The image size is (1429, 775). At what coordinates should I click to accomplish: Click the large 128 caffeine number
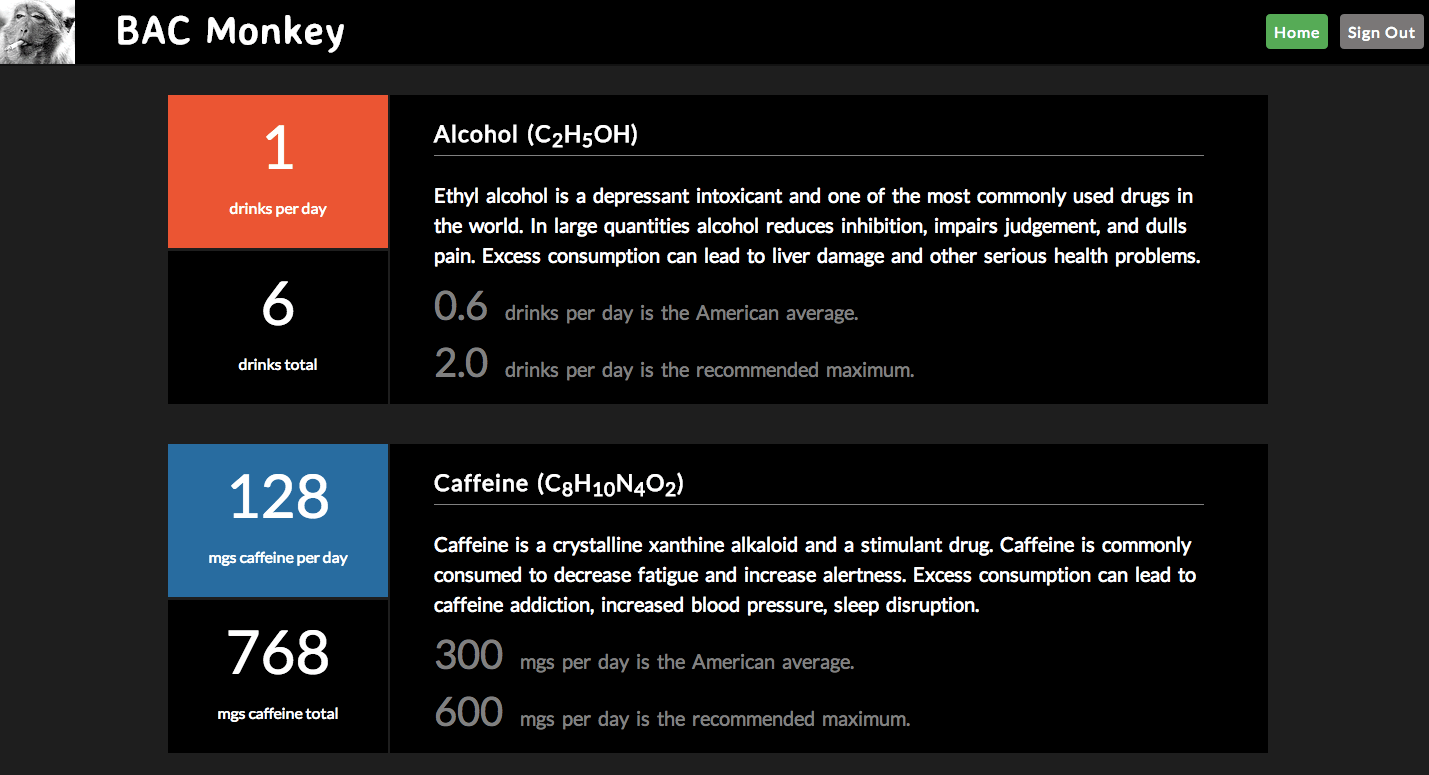278,497
